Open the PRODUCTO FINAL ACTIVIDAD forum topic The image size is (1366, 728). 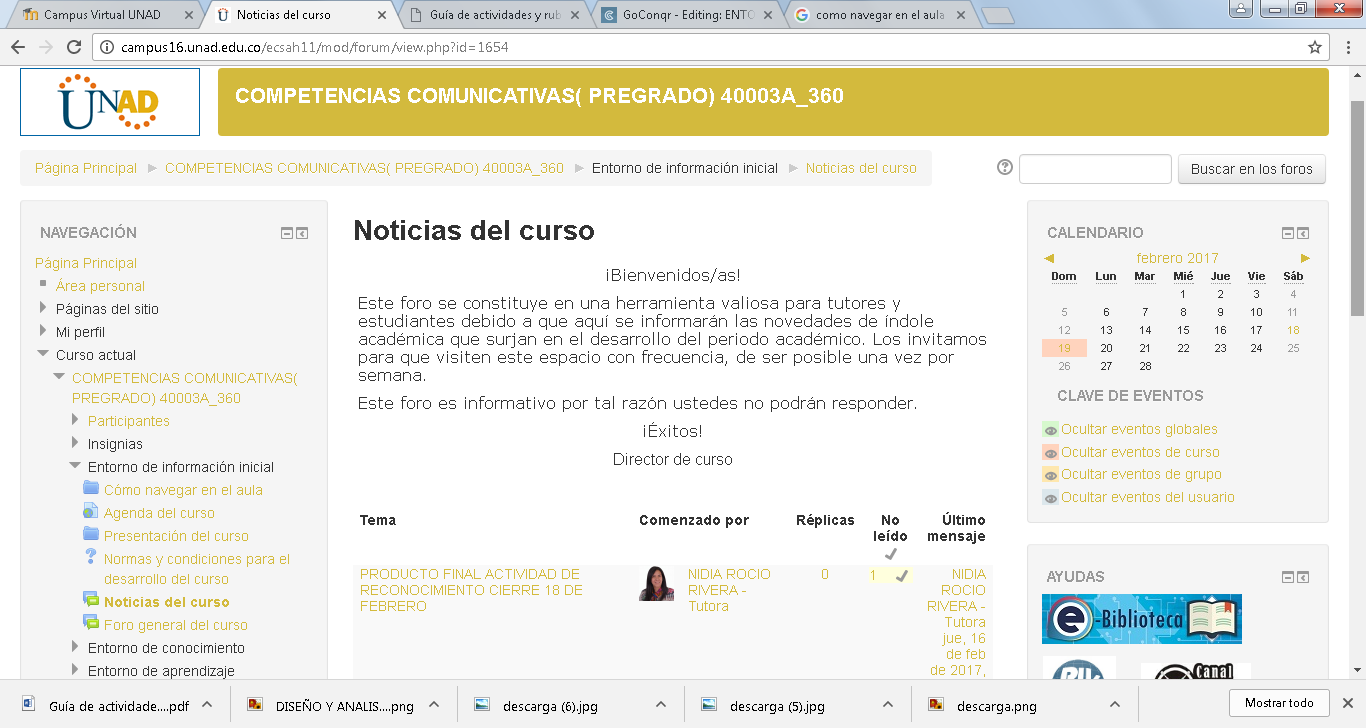[x=471, y=590]
